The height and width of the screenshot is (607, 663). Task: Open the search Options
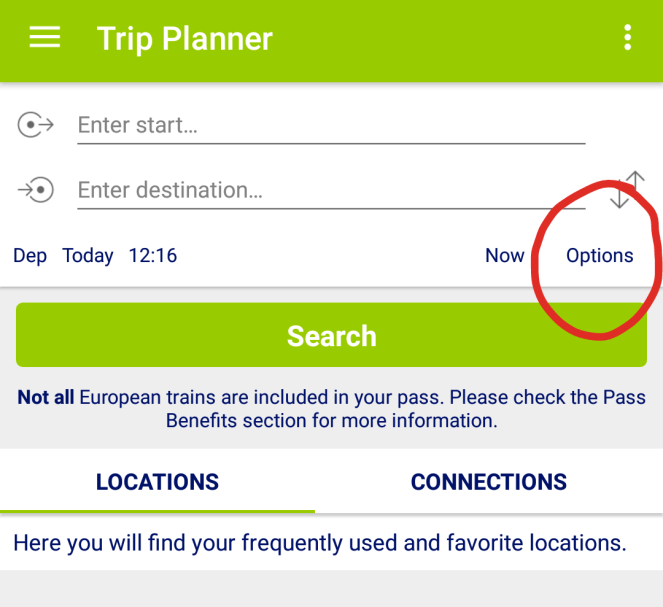[x=600, y=256]
